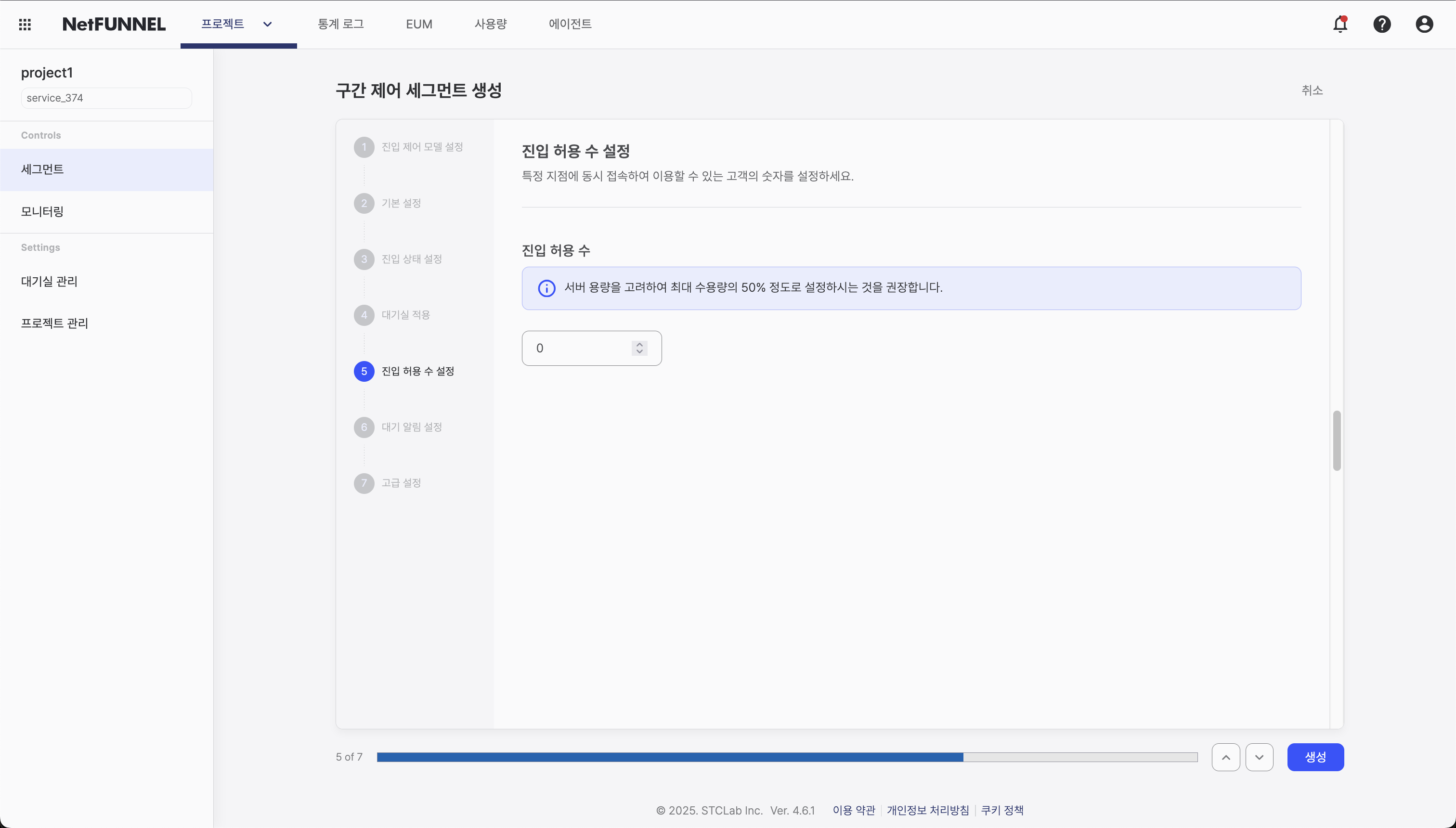Increment 진입 허용 수 using the stepper up arrow
The height and width of the screenshot is (828, 1456).
tap(639, 344)
